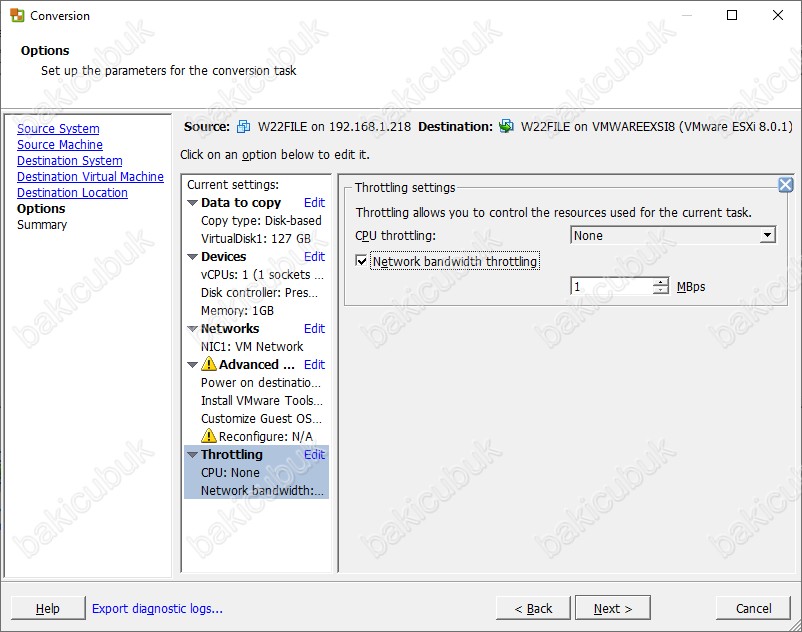
Task: Go to the Source System step
Action: (58, 128)
